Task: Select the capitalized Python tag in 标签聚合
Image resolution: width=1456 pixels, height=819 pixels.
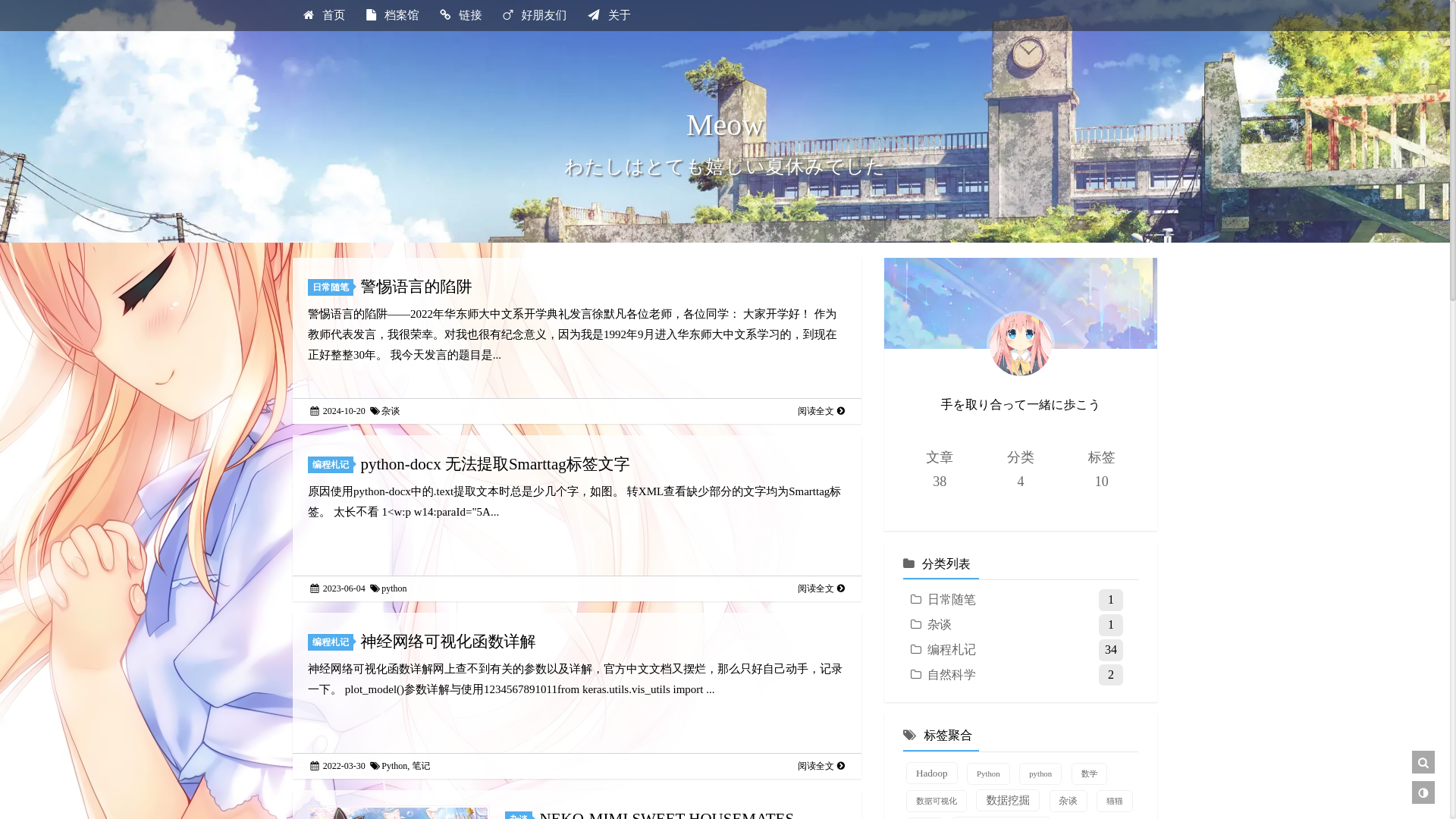Action: pyautogui.click(x=988, y=773)
